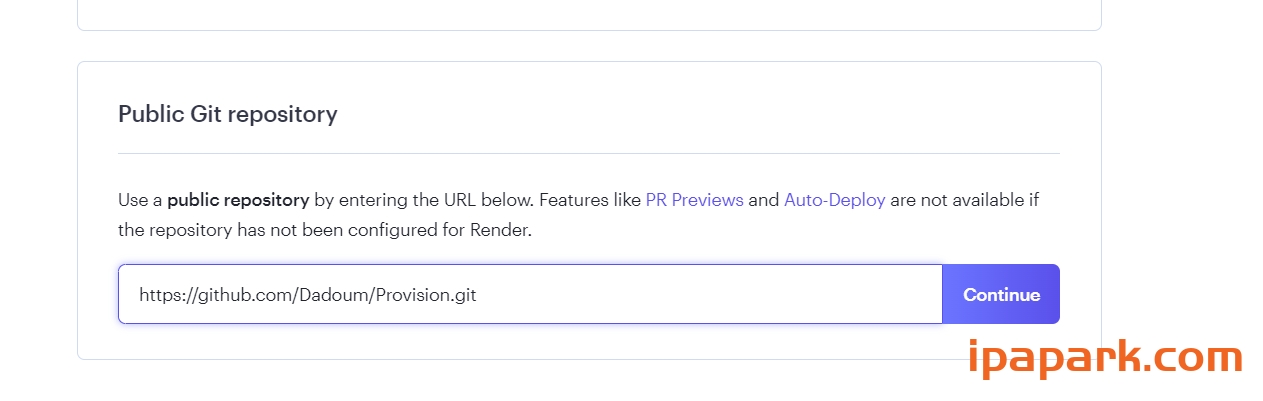Click the divider line below the heading
This screenshot has width=1263, height=401.
(x=588, y=154)
